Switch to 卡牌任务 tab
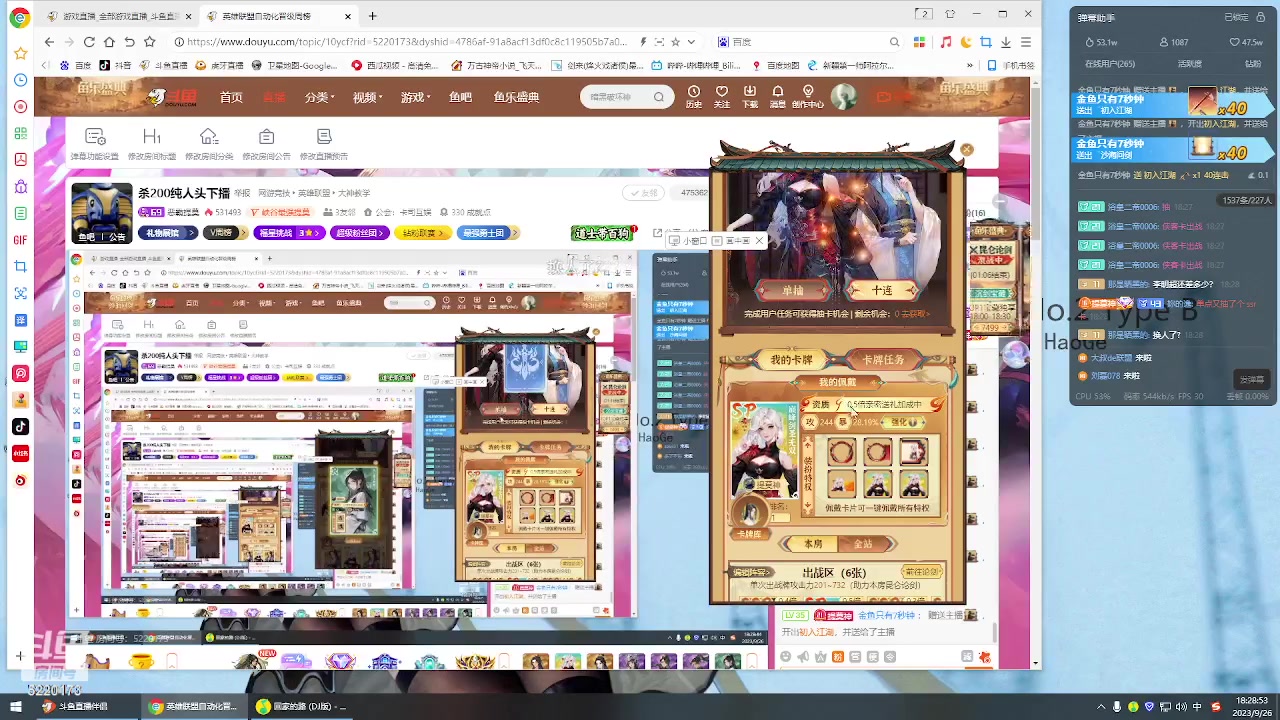This screenshot has height=720, width=1280. [883, 360]
